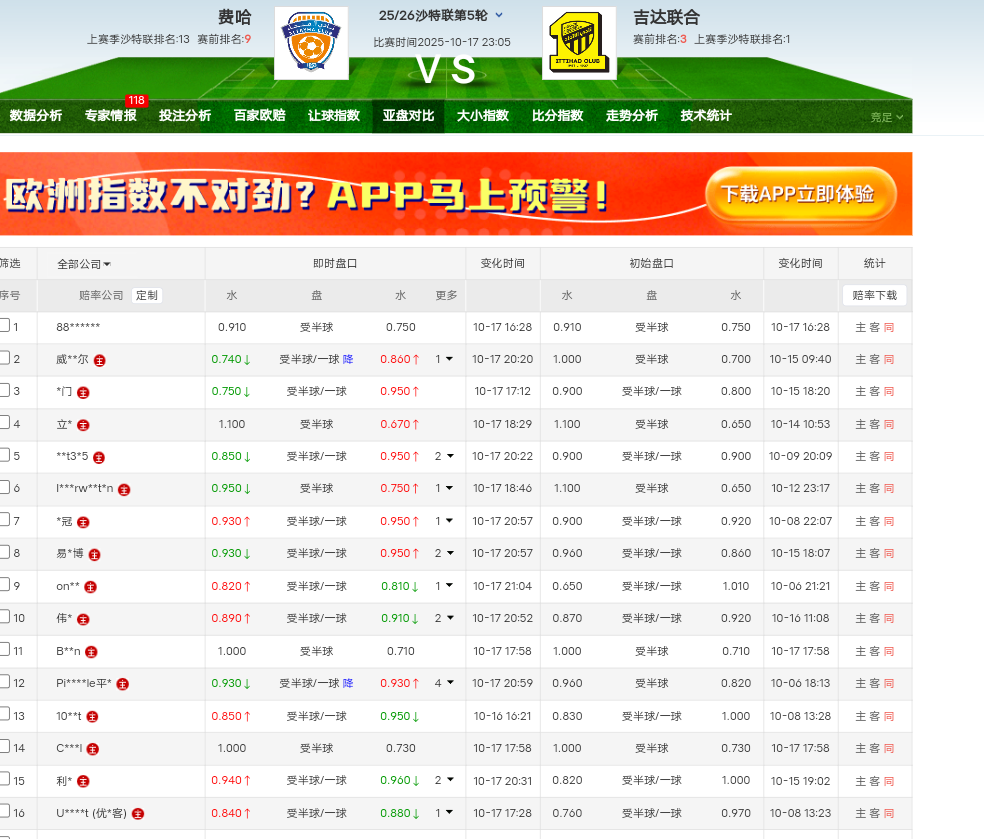Select the checkbox for row 11 B**n
Viewport: 984px width, 839px height.
(x=4, y=651)
